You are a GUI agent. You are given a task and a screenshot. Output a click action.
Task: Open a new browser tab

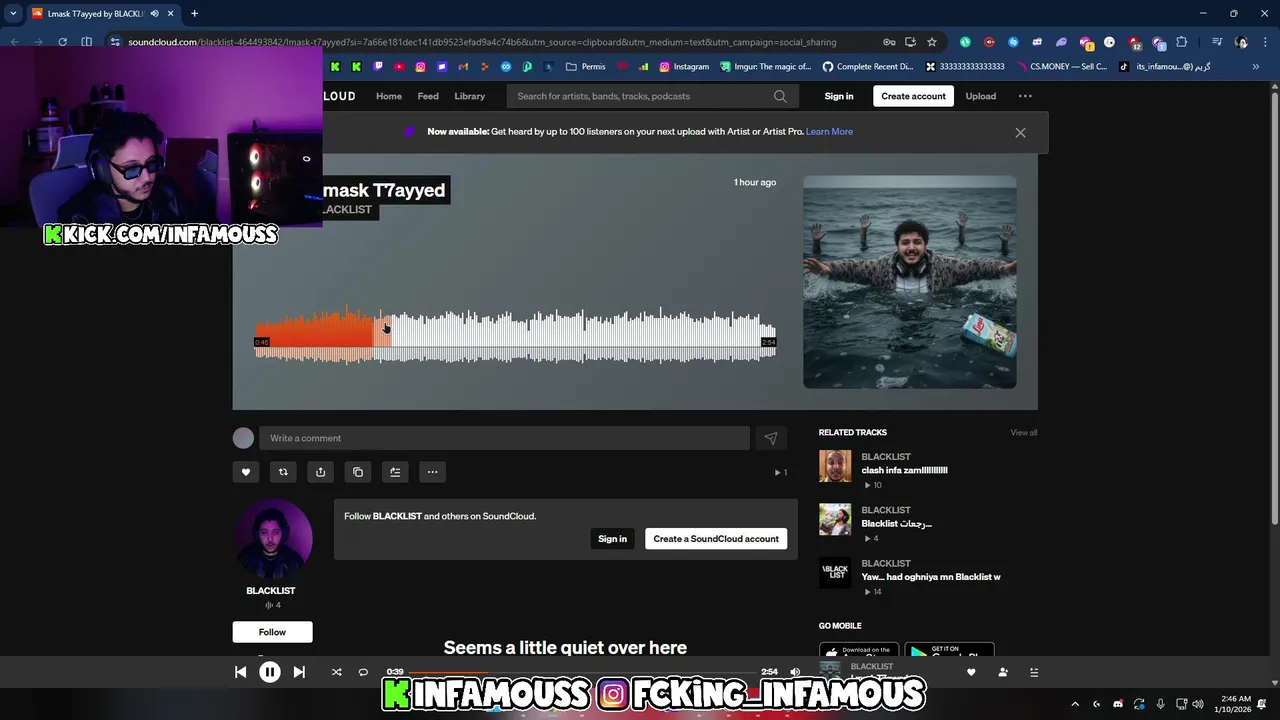194,13
